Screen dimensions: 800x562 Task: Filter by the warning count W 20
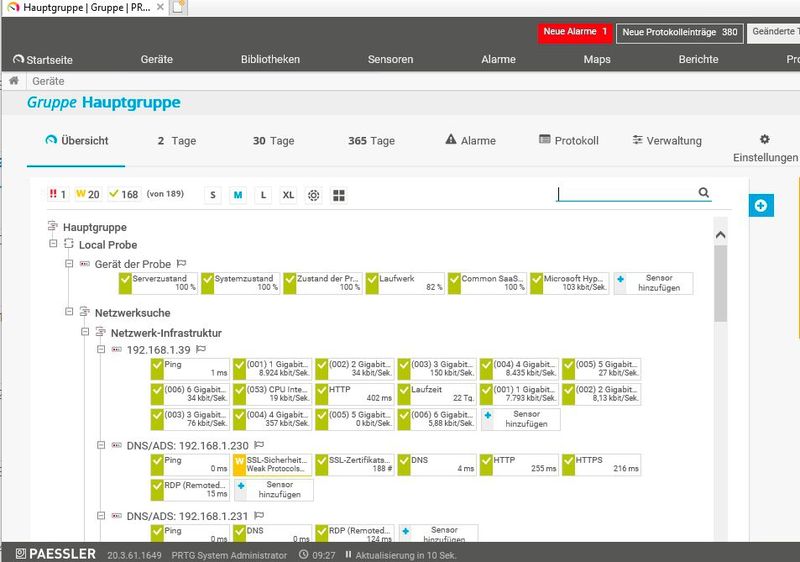click(x=87, y=194)
